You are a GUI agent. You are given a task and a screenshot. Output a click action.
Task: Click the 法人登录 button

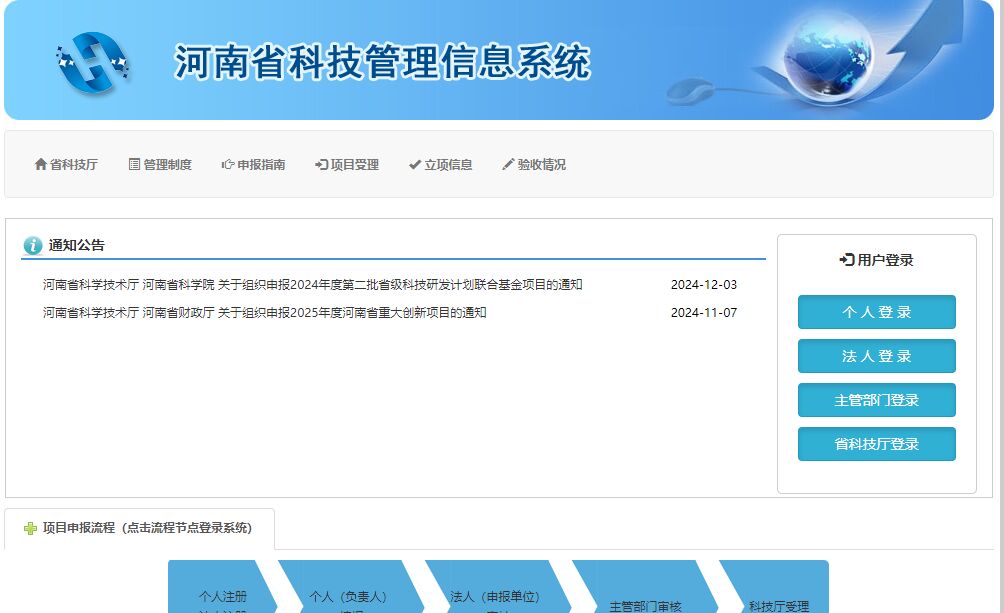tap(877, 356)
